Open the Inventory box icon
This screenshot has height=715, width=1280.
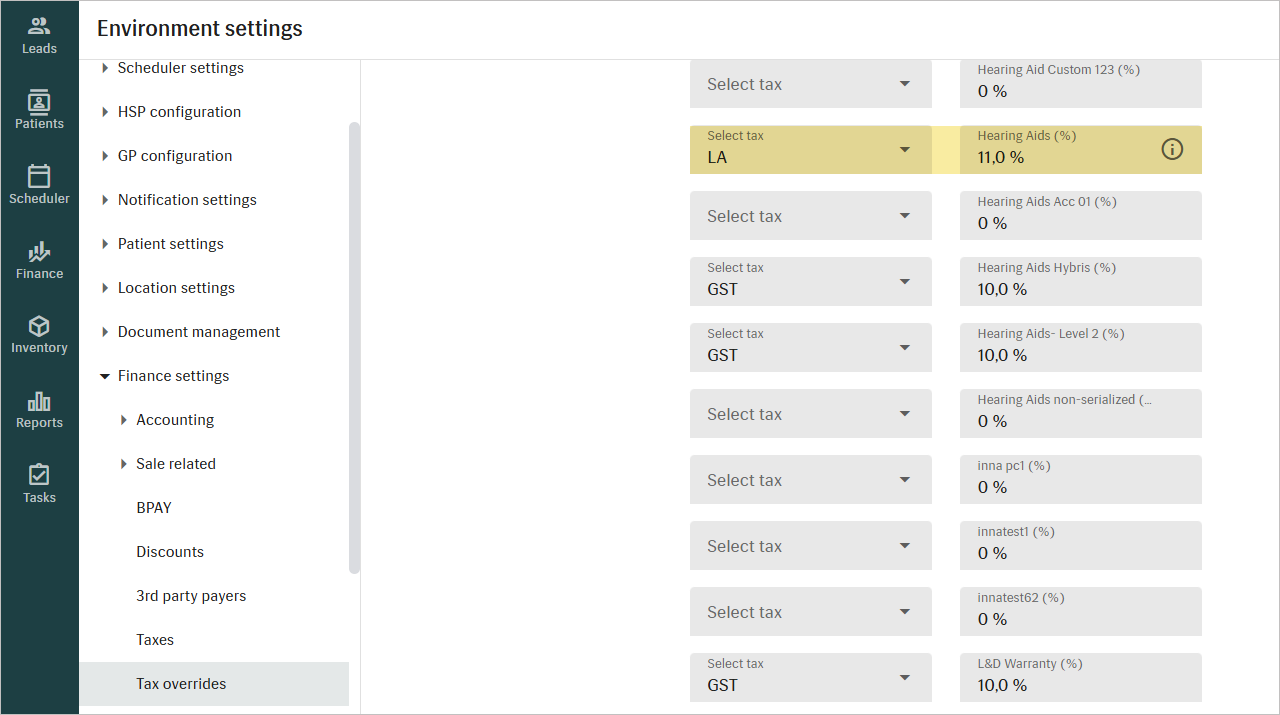[39, 327]
